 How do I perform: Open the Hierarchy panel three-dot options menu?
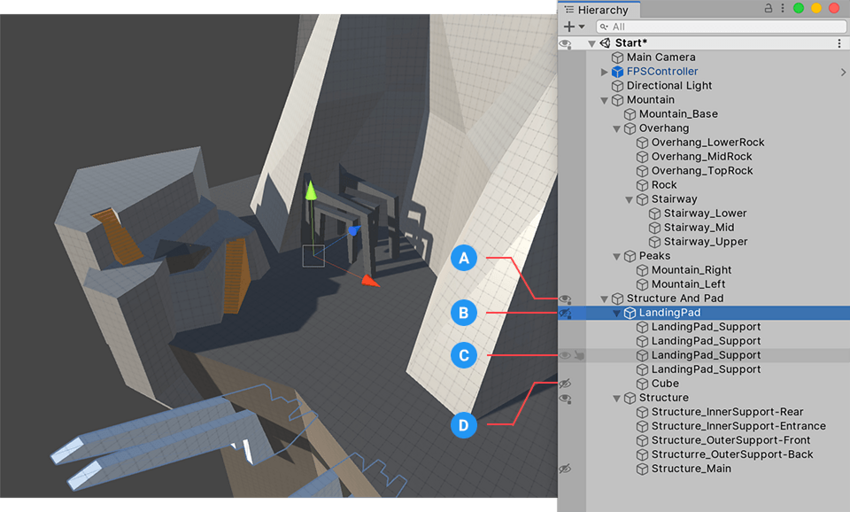pos(781,9)
